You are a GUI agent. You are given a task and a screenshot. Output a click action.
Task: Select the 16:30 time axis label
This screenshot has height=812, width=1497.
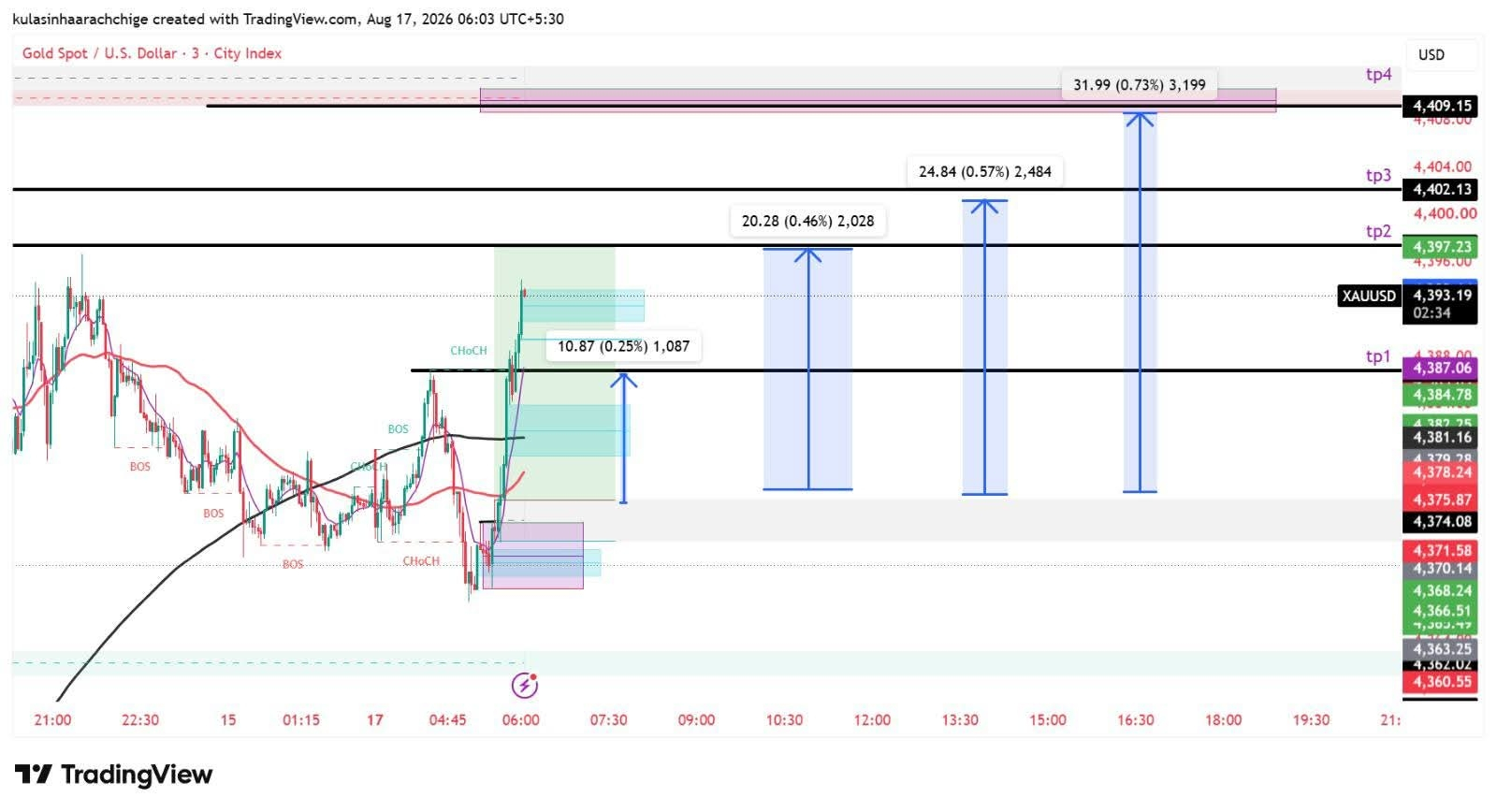point(1136,719)
